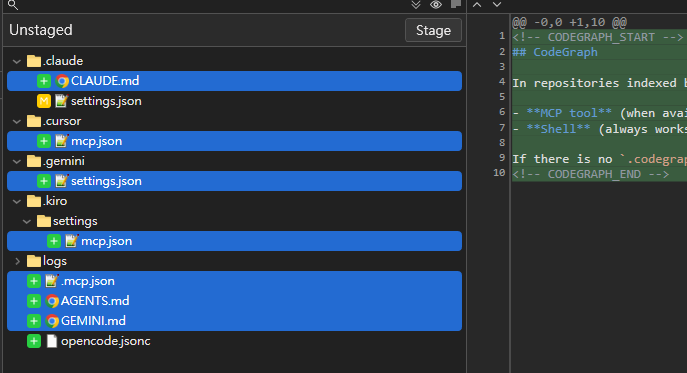Select AGENTS.md file

coord(234,301)
